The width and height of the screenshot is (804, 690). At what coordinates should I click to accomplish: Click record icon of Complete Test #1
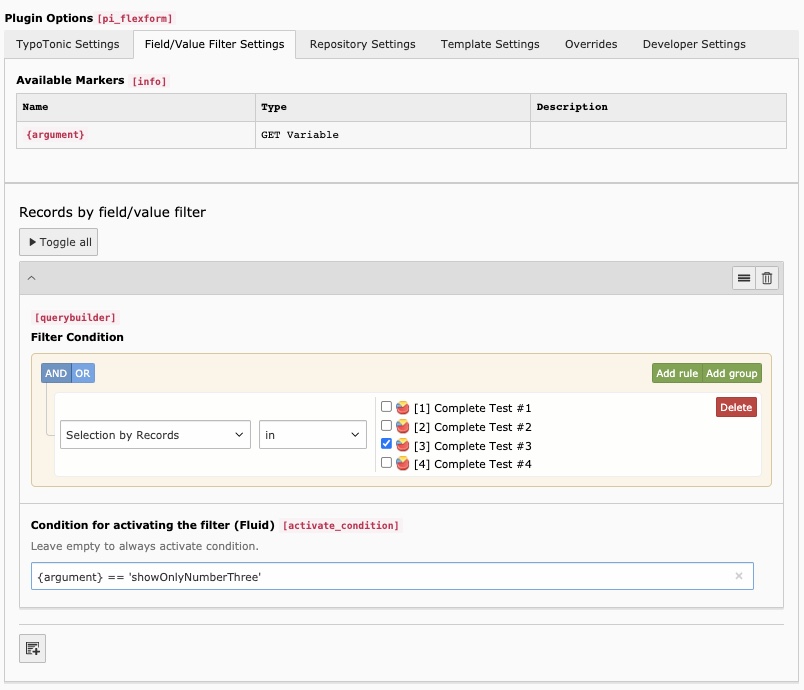tap(403, 408)
